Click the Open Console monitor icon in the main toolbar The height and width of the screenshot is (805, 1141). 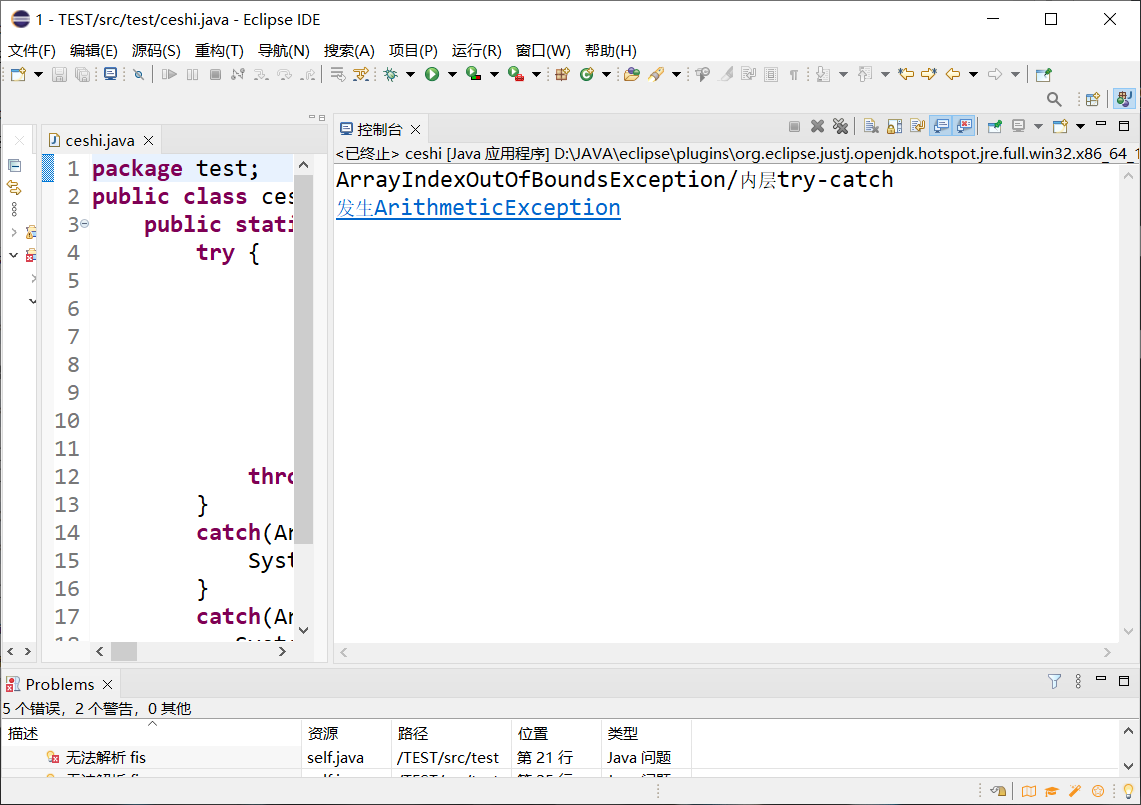coord(111,74)
